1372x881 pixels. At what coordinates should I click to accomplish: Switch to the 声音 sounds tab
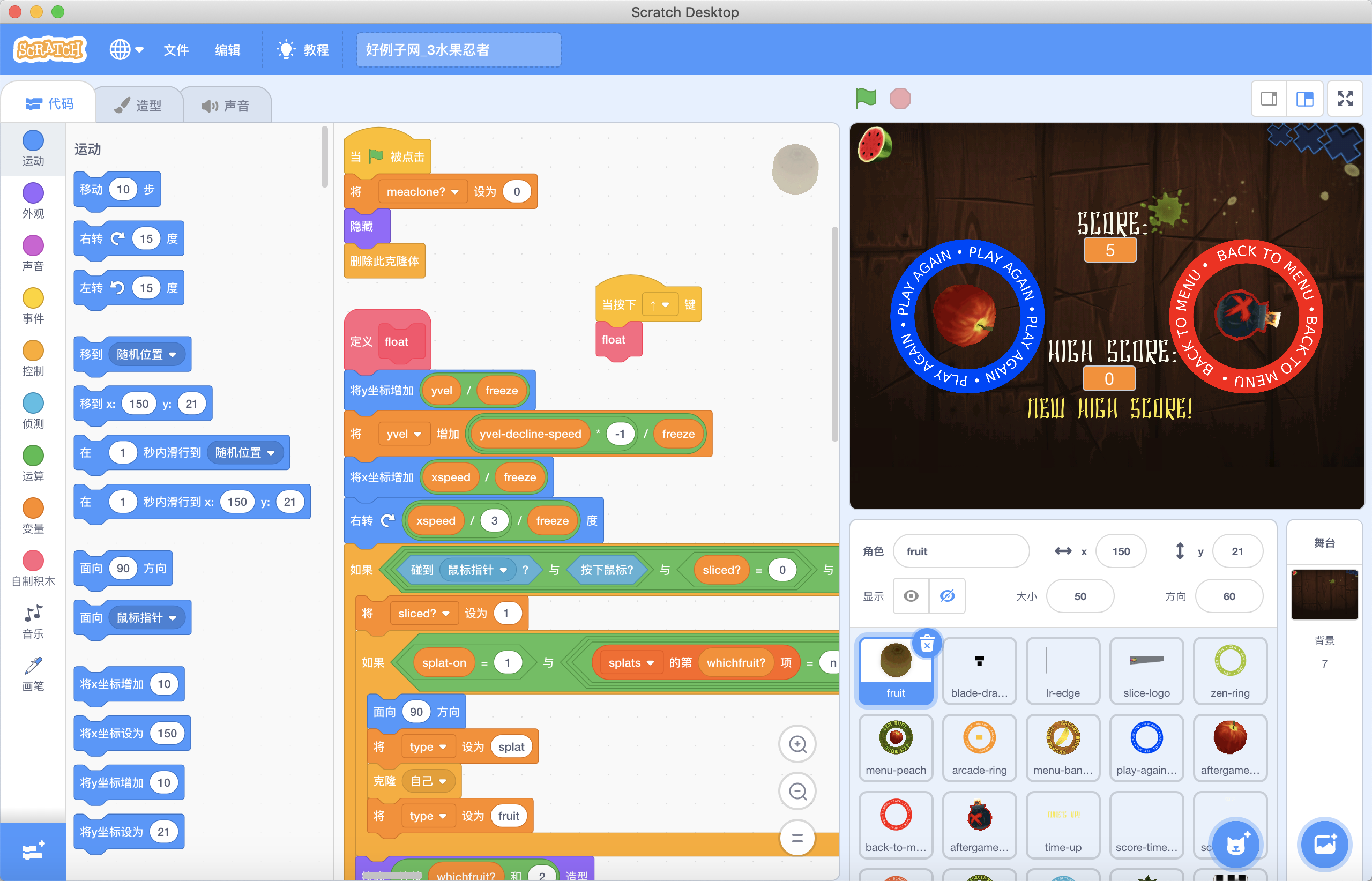(226, 105)
